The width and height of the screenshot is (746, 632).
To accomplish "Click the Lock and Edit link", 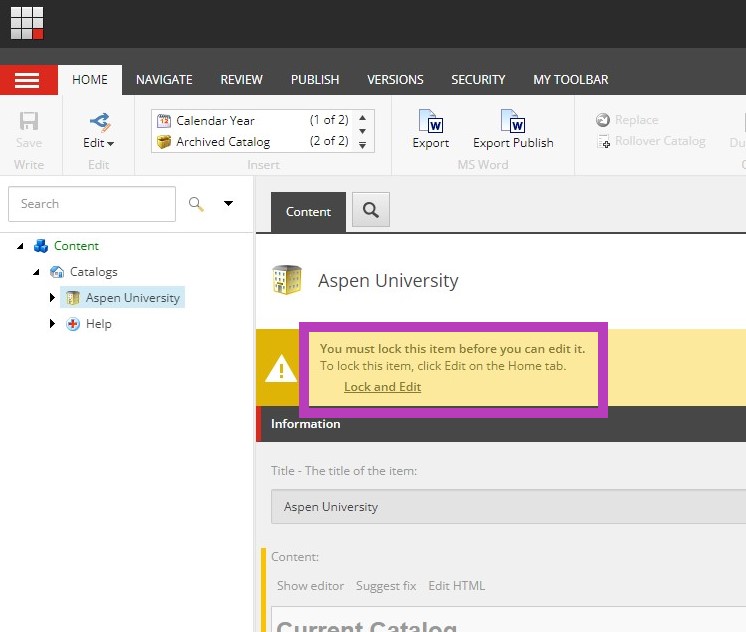I will point(382,387).
